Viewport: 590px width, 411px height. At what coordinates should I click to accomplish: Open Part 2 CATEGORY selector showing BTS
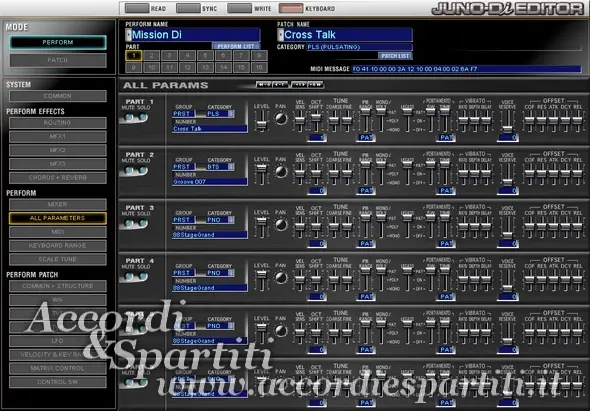pyautogui.click(x=220, y=167)
